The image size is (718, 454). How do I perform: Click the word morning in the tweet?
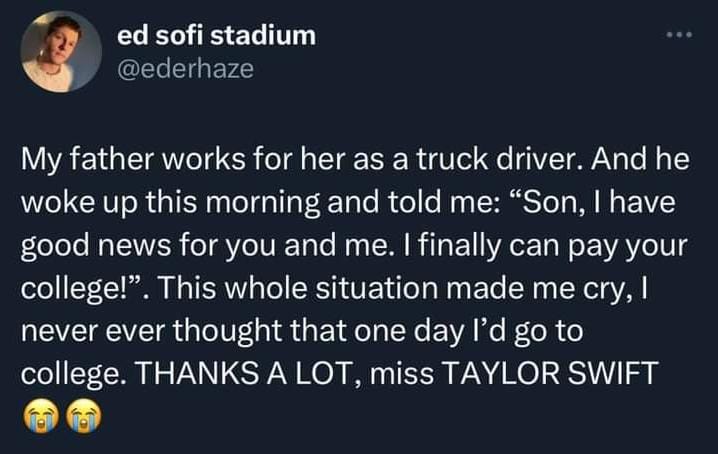262,202
